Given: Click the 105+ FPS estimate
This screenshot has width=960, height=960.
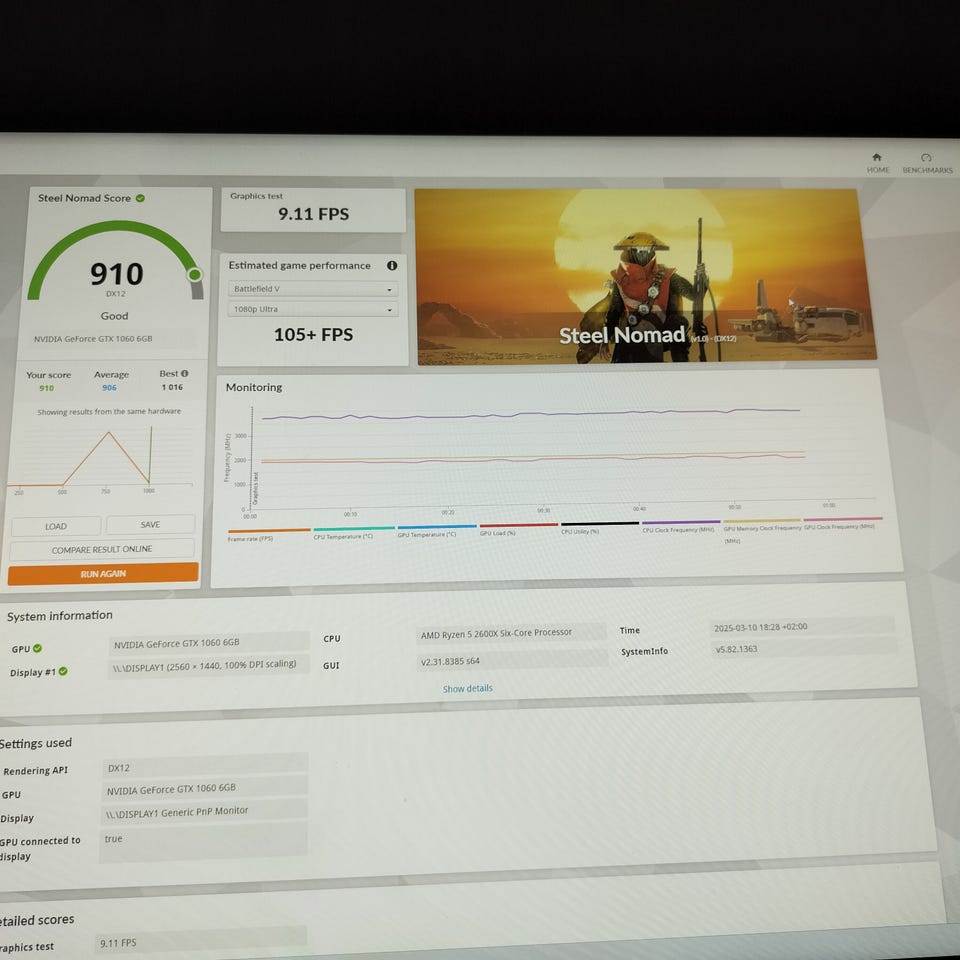Looking at the screenshot, I should (313, 335).
